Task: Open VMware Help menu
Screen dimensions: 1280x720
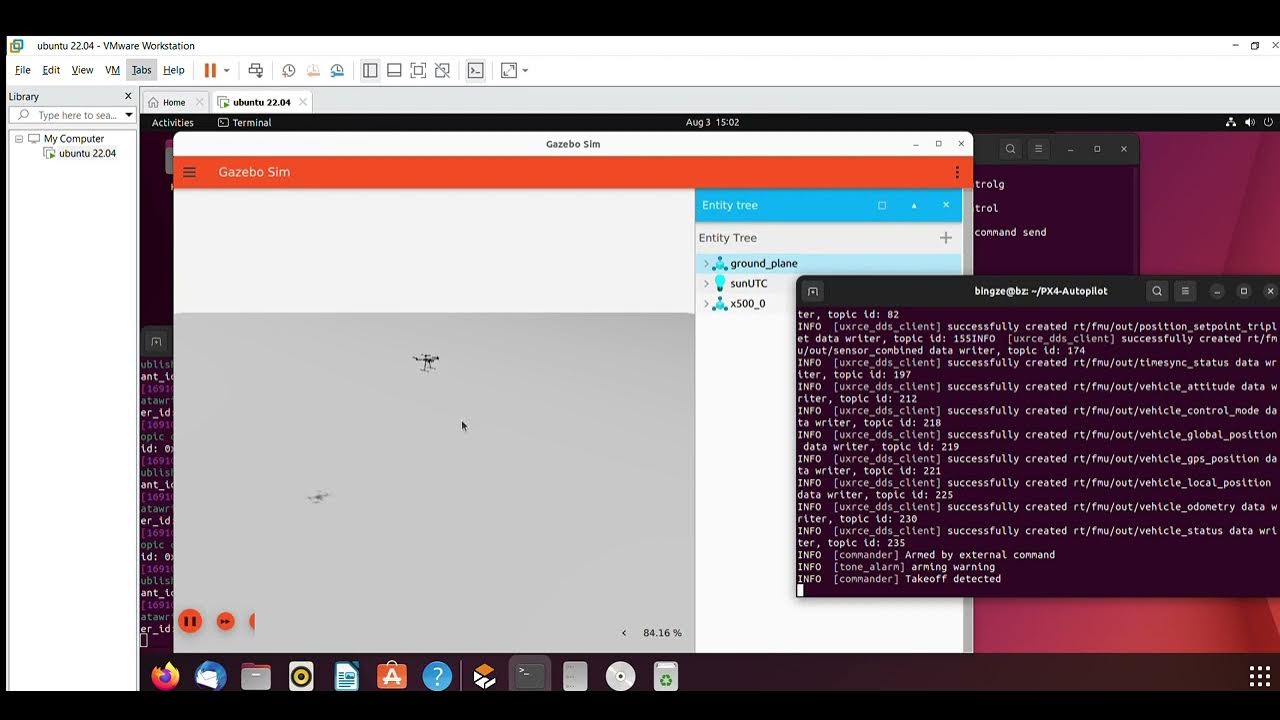Action: click(174, 70)
